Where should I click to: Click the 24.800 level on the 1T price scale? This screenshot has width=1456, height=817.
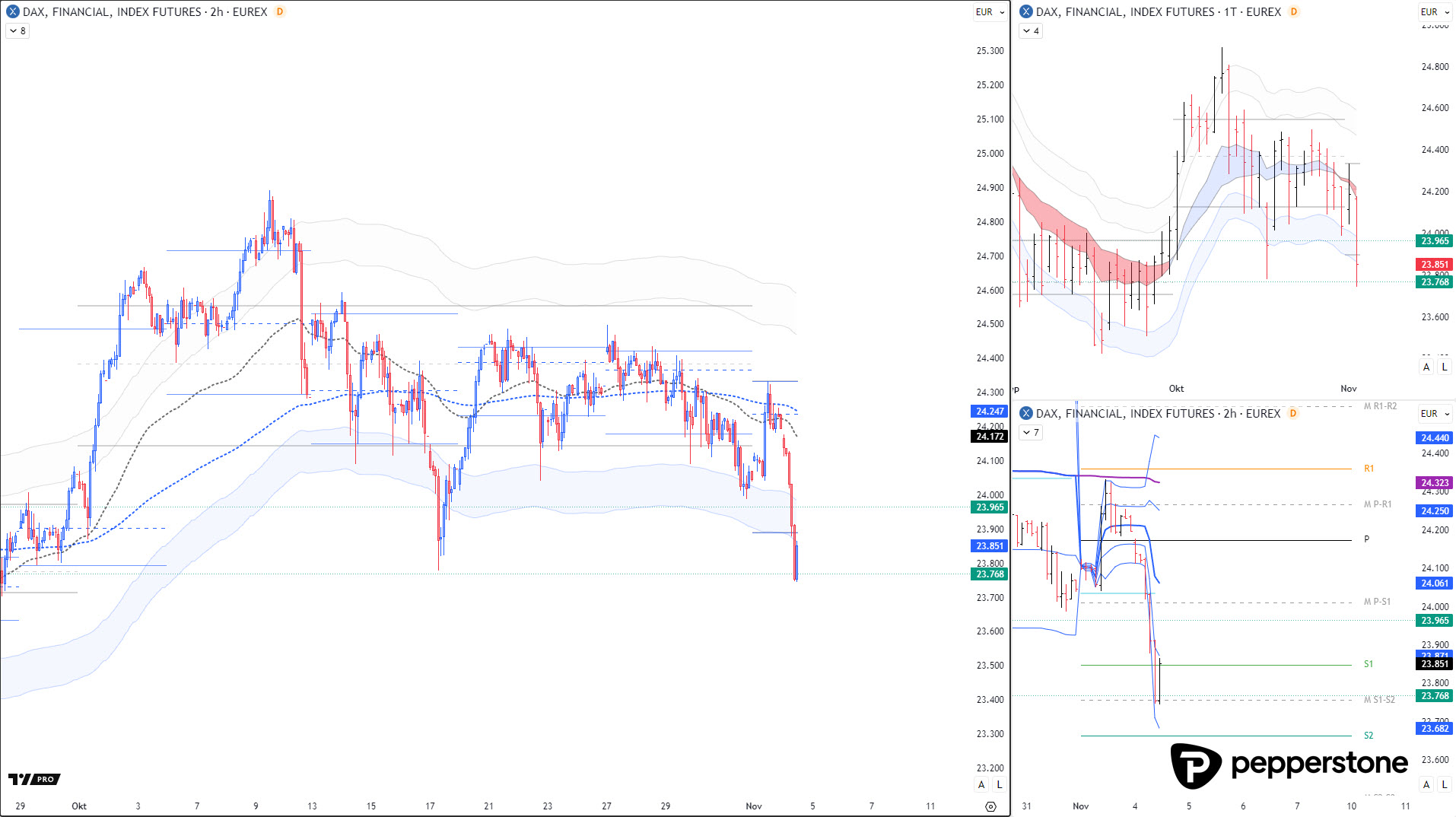pyautogui.click(x=1435, y=67)
